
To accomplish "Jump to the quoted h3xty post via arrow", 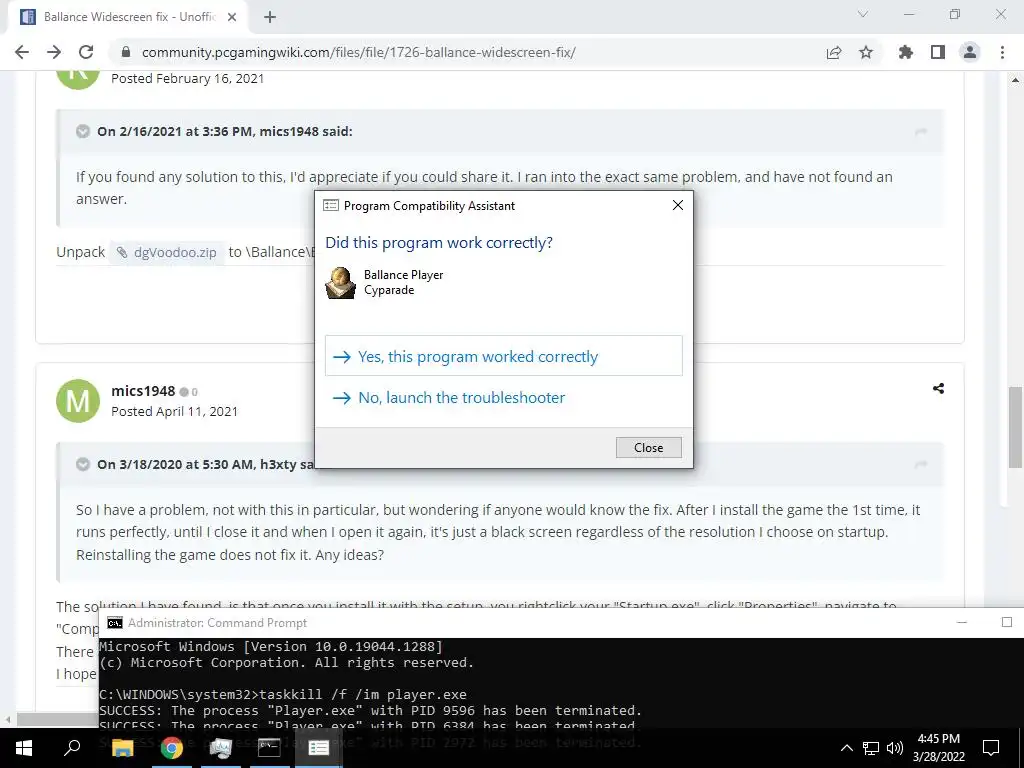I will click(921, 464).
